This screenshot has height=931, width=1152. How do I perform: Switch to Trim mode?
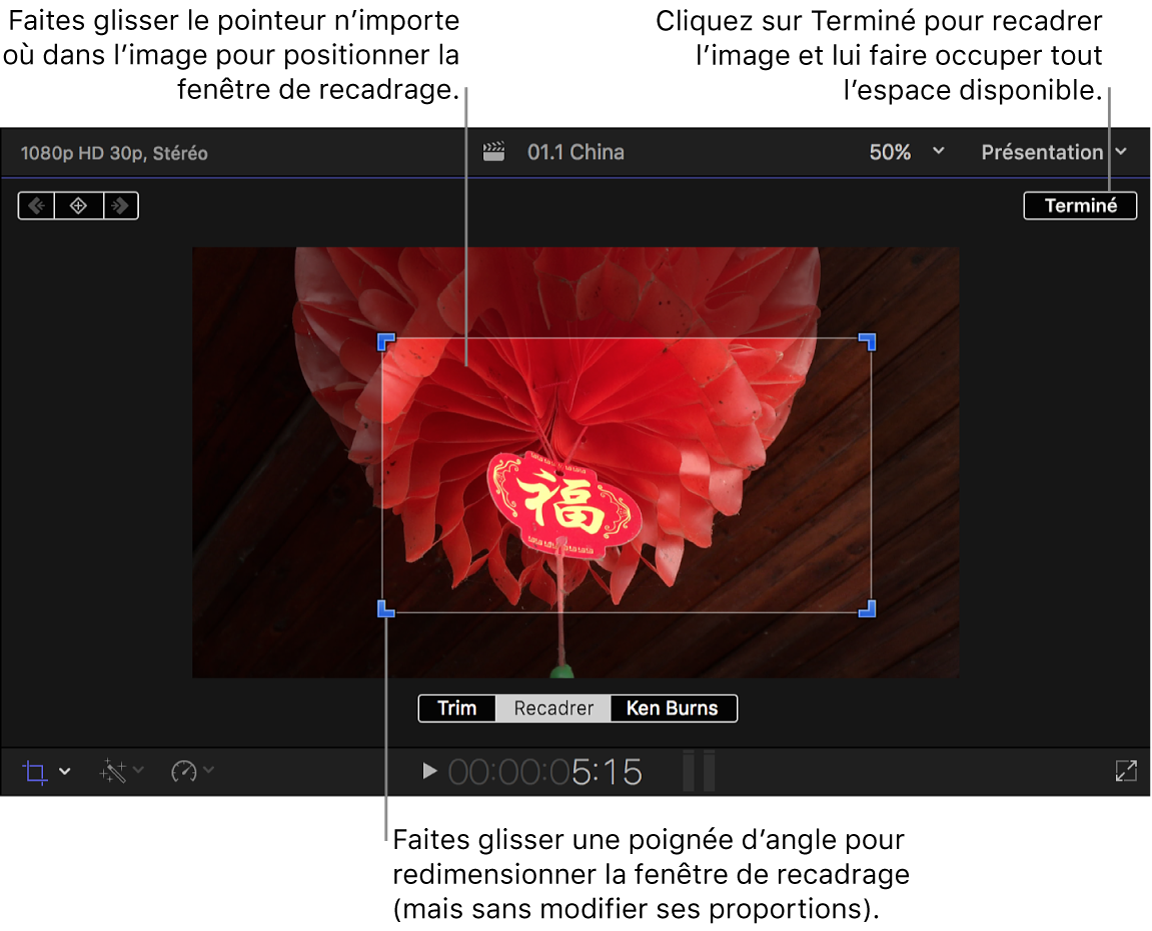click(457, 708)
